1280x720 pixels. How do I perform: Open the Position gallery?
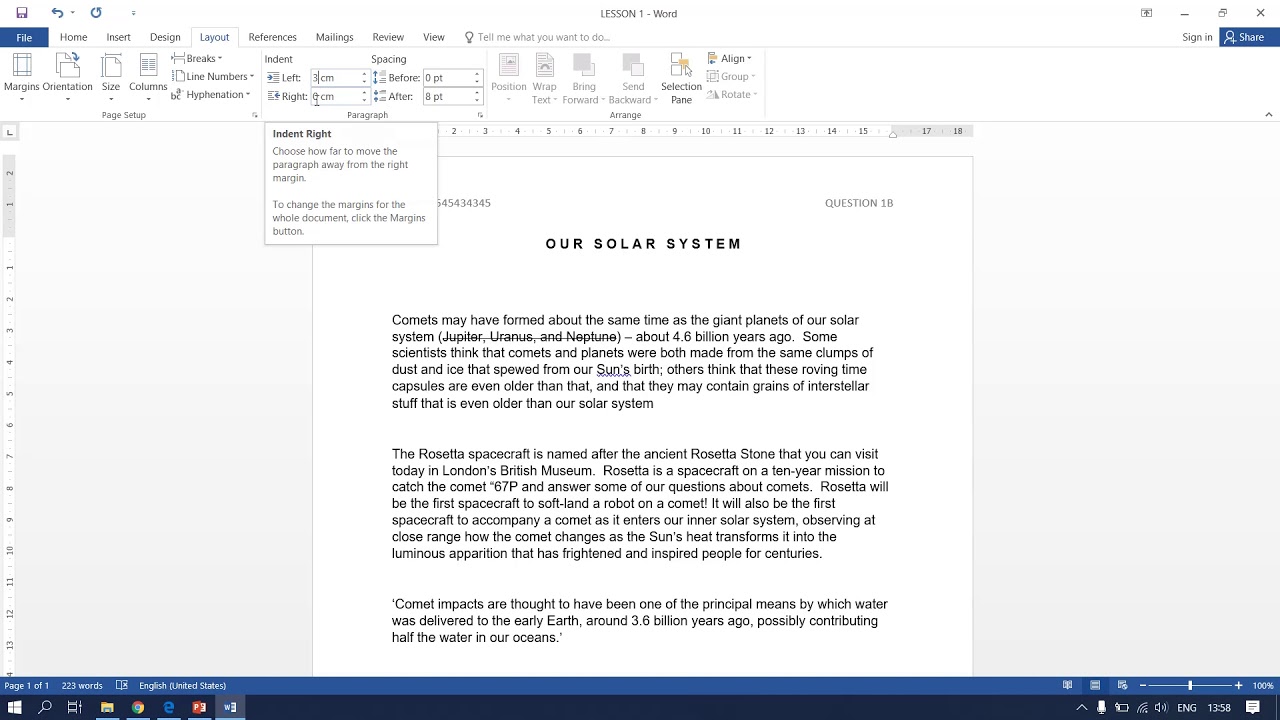pos(508,78)
